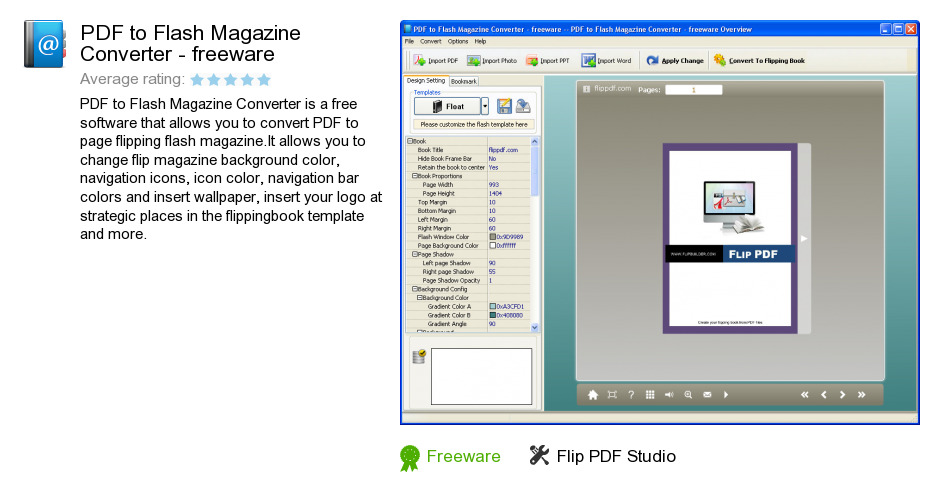940x502 pixels.
Task: Click the save template settings icon
Action: coord(504,106)
